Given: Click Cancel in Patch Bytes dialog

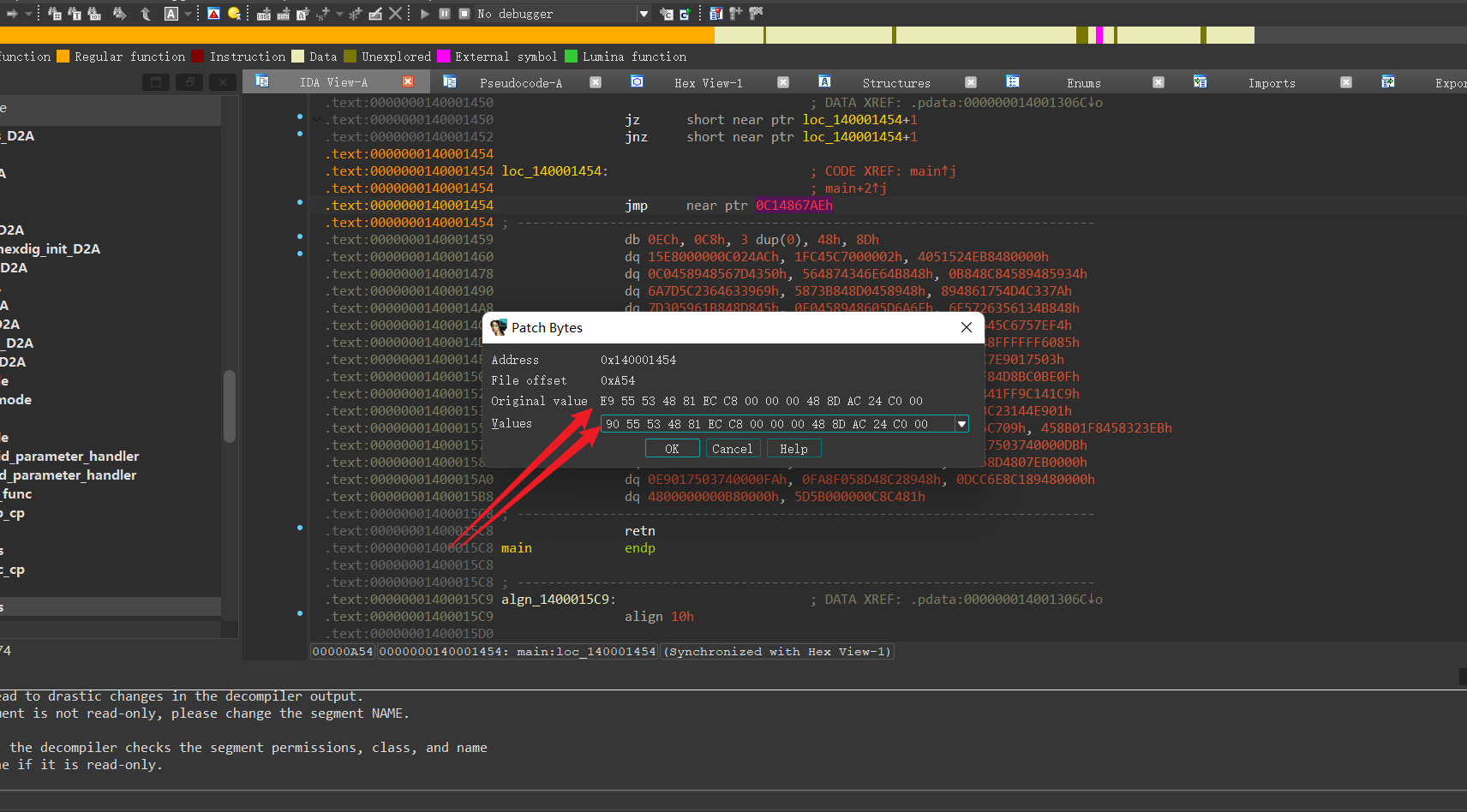Looking at the screenshot, I should pos(732,449).
